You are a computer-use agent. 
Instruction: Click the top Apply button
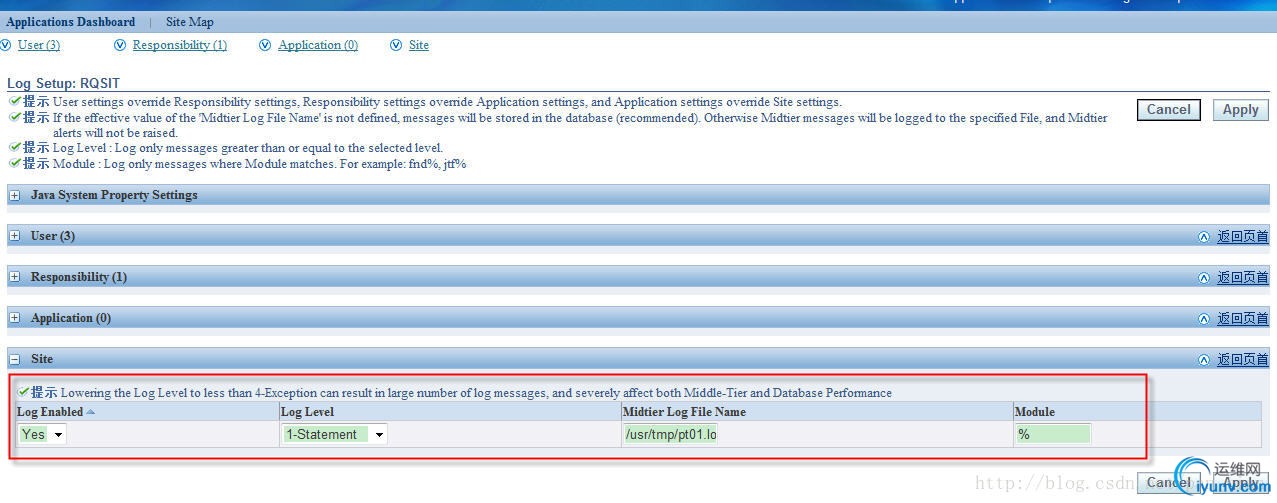tap(1241, 110)
